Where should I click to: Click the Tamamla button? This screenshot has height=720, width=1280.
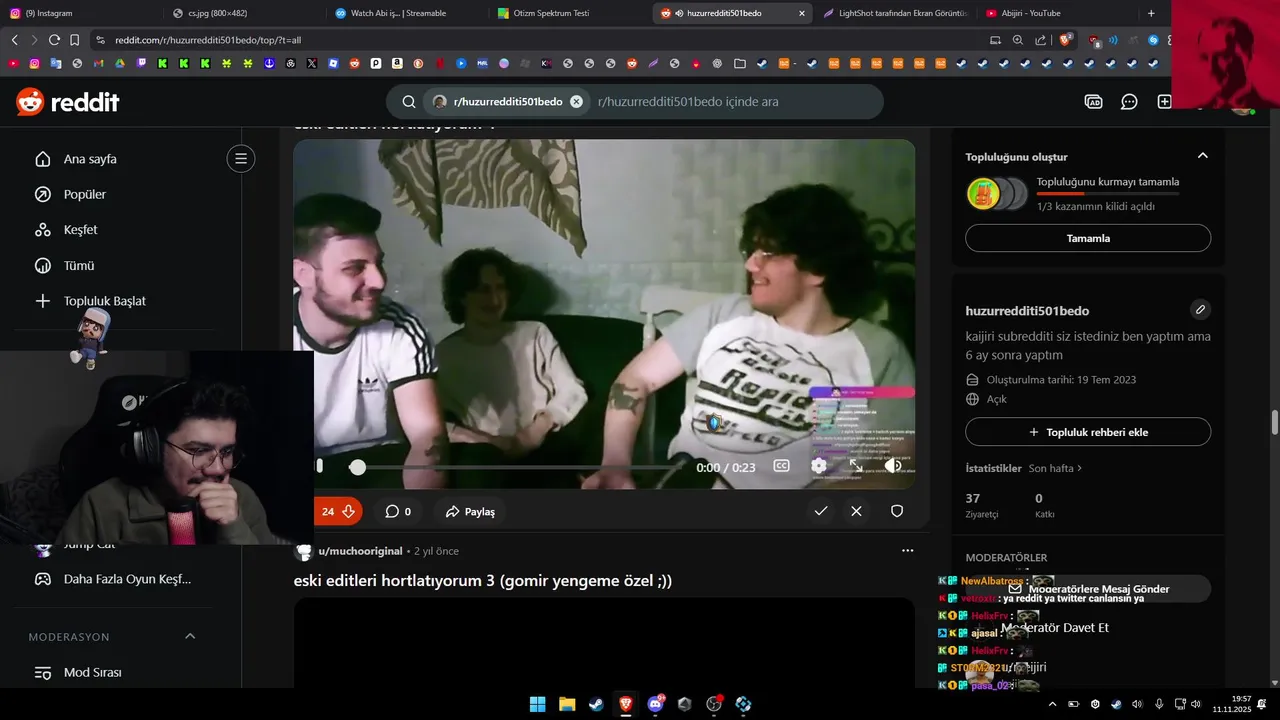click(1088, 238)
